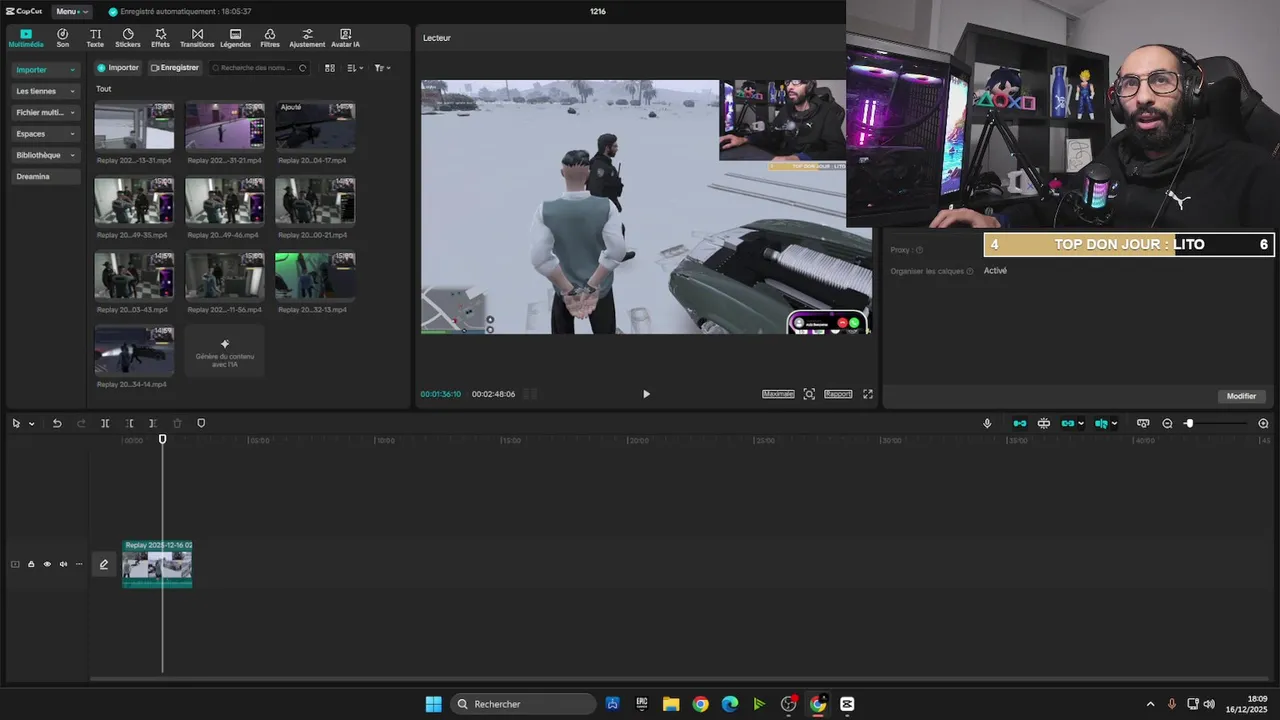Toggle the preview axis button
The image size is (1280, 720).
[1101, 424]
